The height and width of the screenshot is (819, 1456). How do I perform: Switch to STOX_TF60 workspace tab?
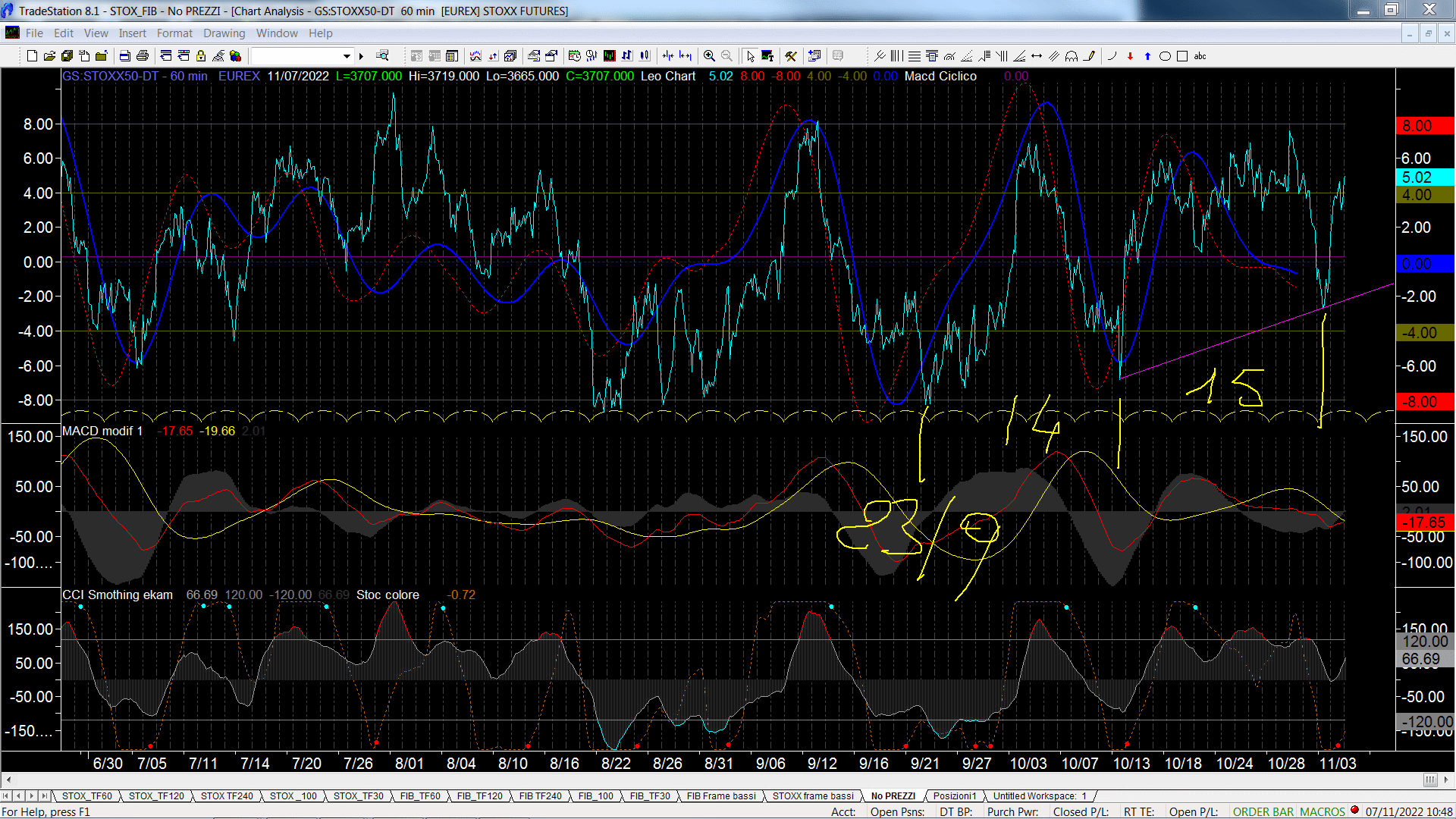click(x=86, y=796)
